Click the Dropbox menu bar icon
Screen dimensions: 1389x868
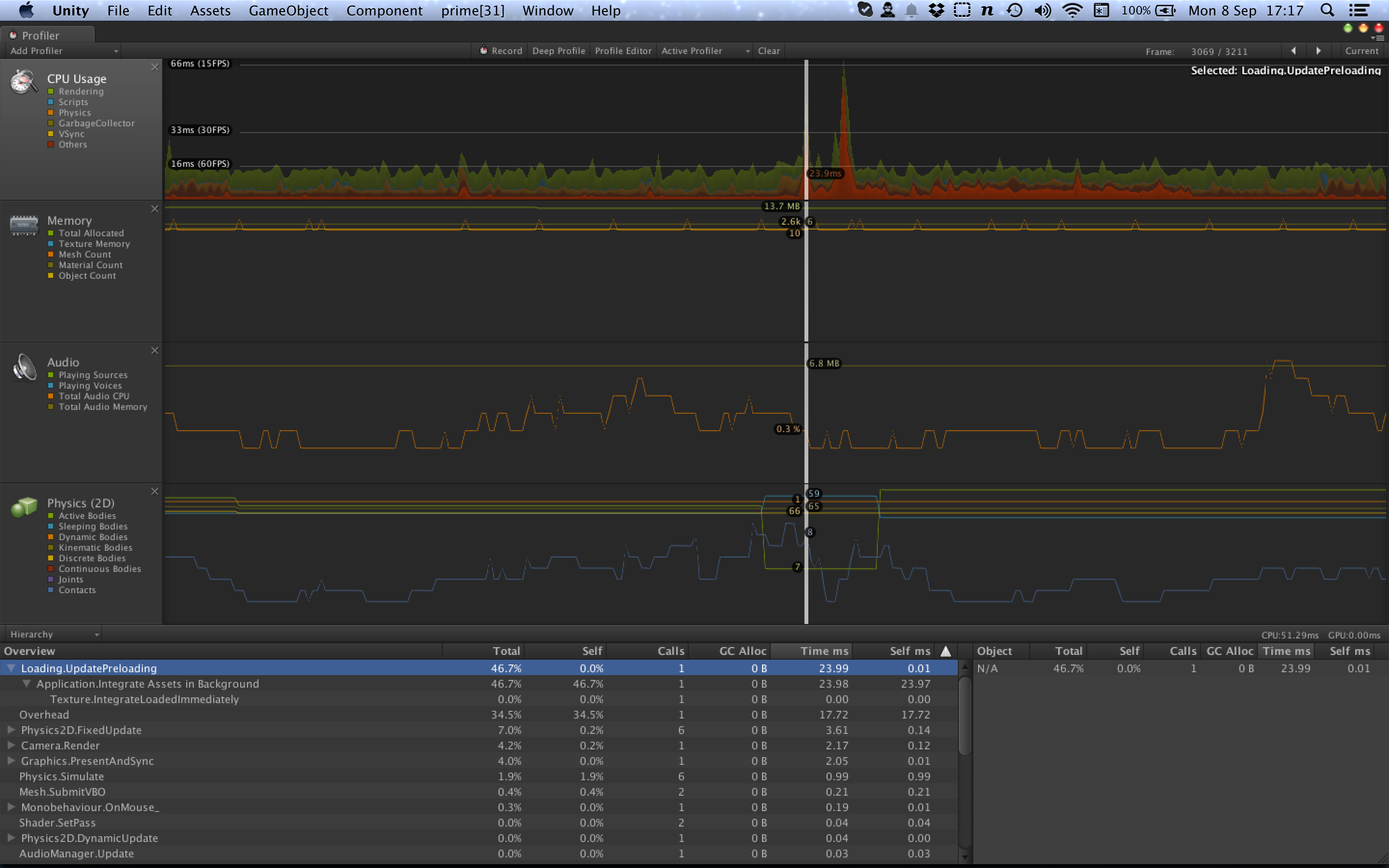(x=937, y=10)
